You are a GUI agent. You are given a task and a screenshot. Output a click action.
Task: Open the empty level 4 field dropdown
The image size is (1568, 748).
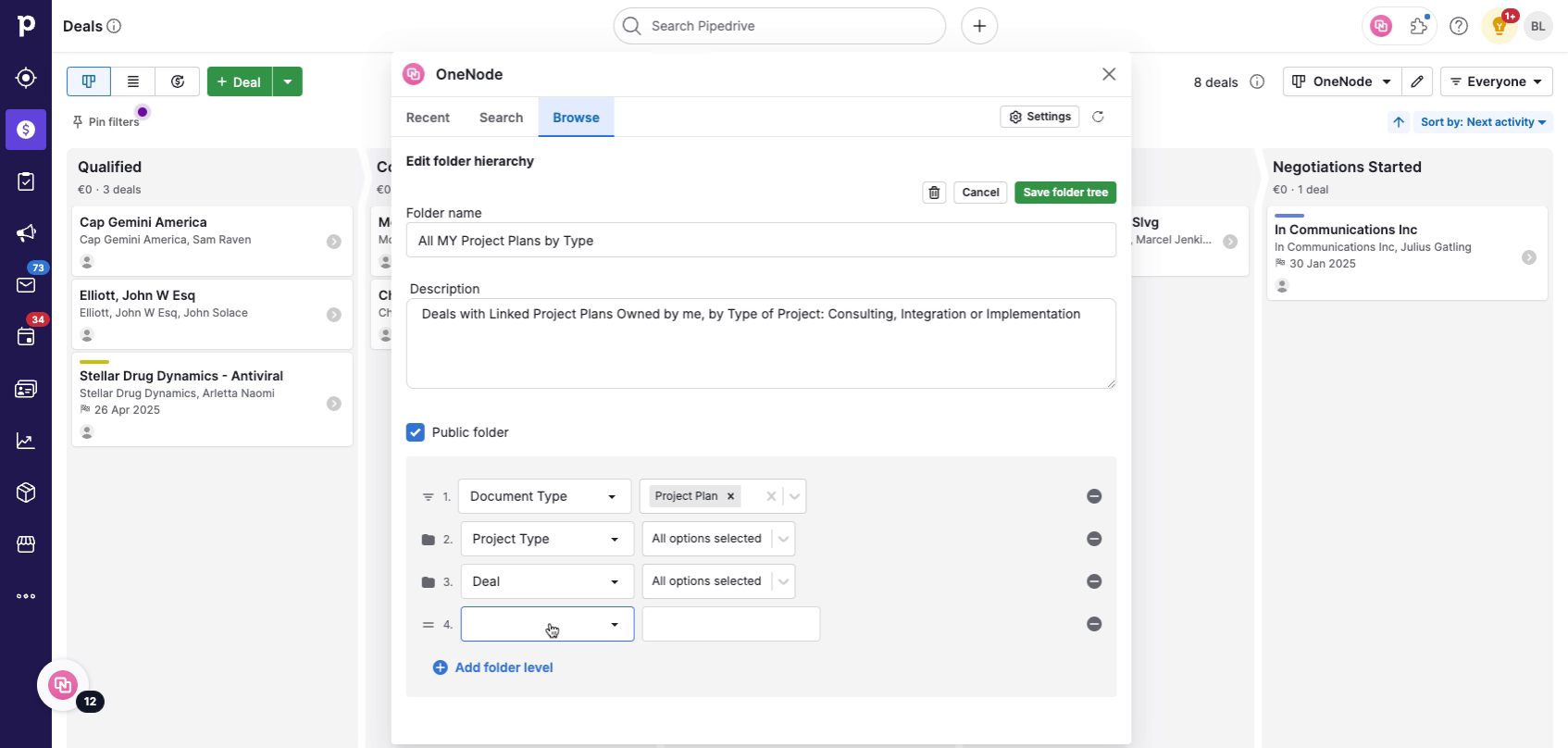pyautogui.click(x=547, y=624)
